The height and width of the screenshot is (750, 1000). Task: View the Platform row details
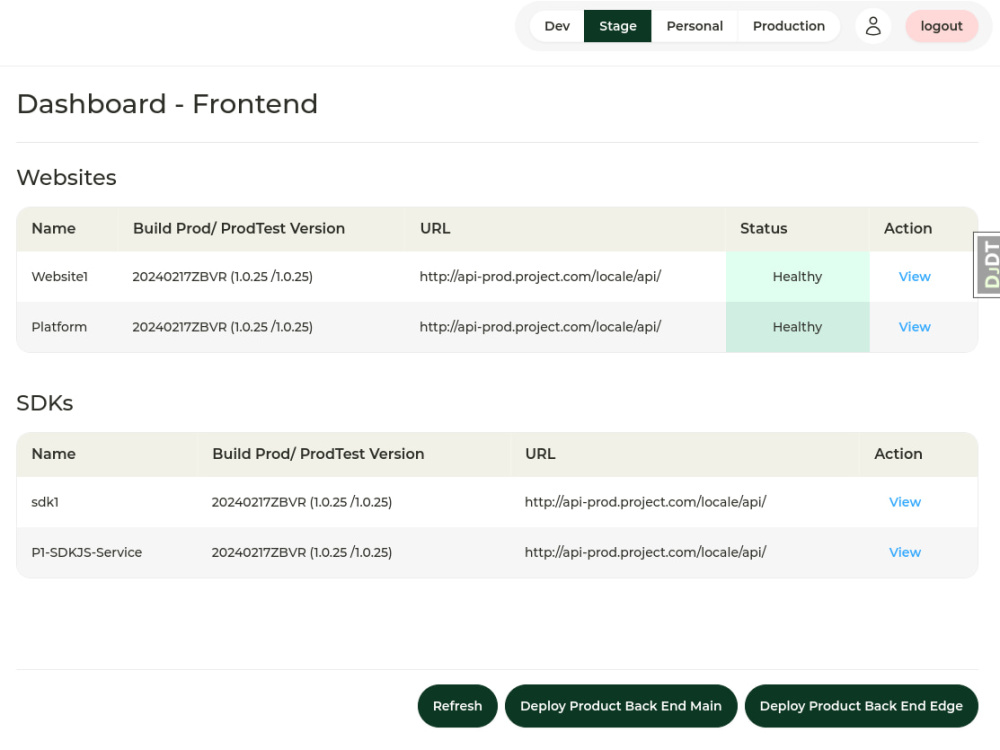[914, 327]
